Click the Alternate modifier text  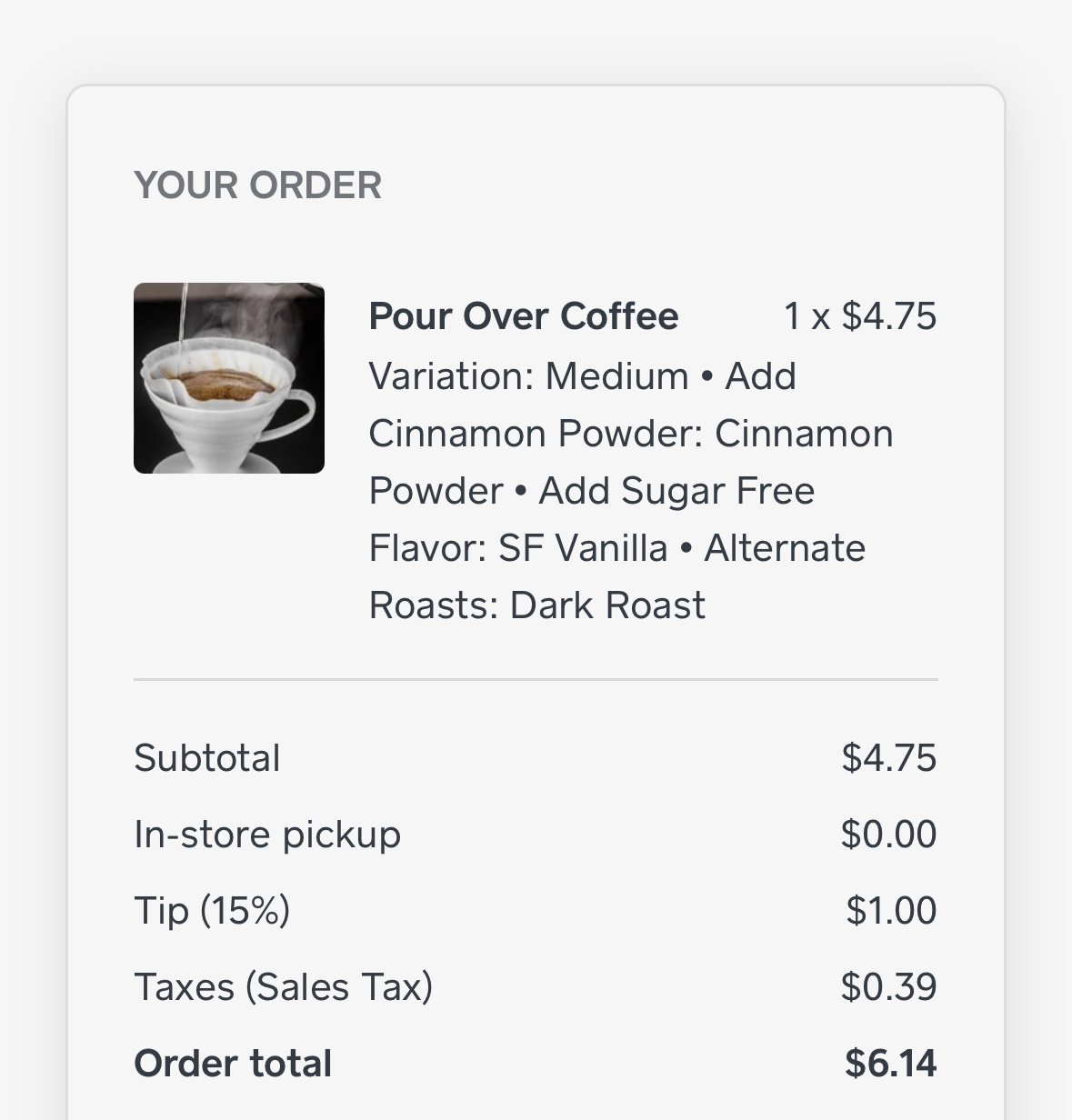(785, 548)
